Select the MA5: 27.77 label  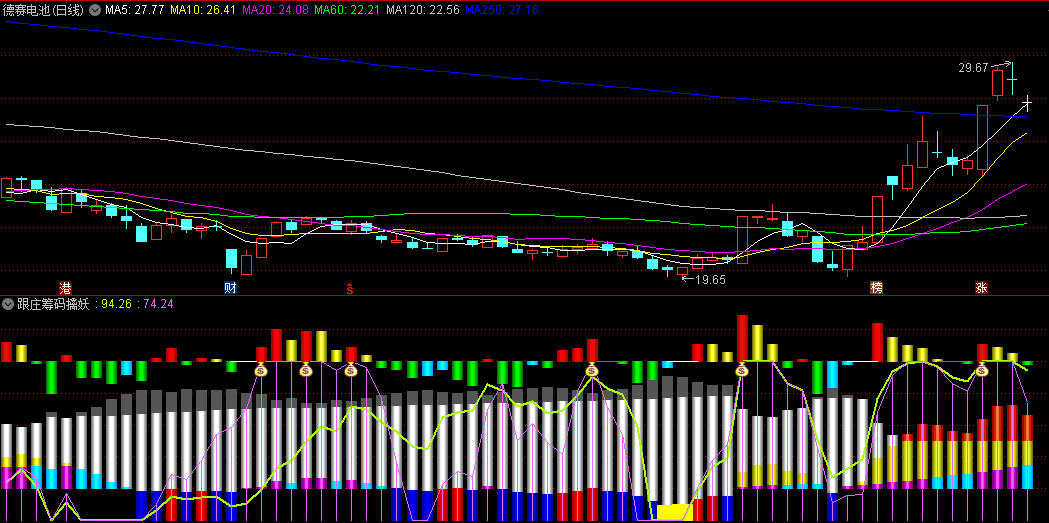pos(132,10)
